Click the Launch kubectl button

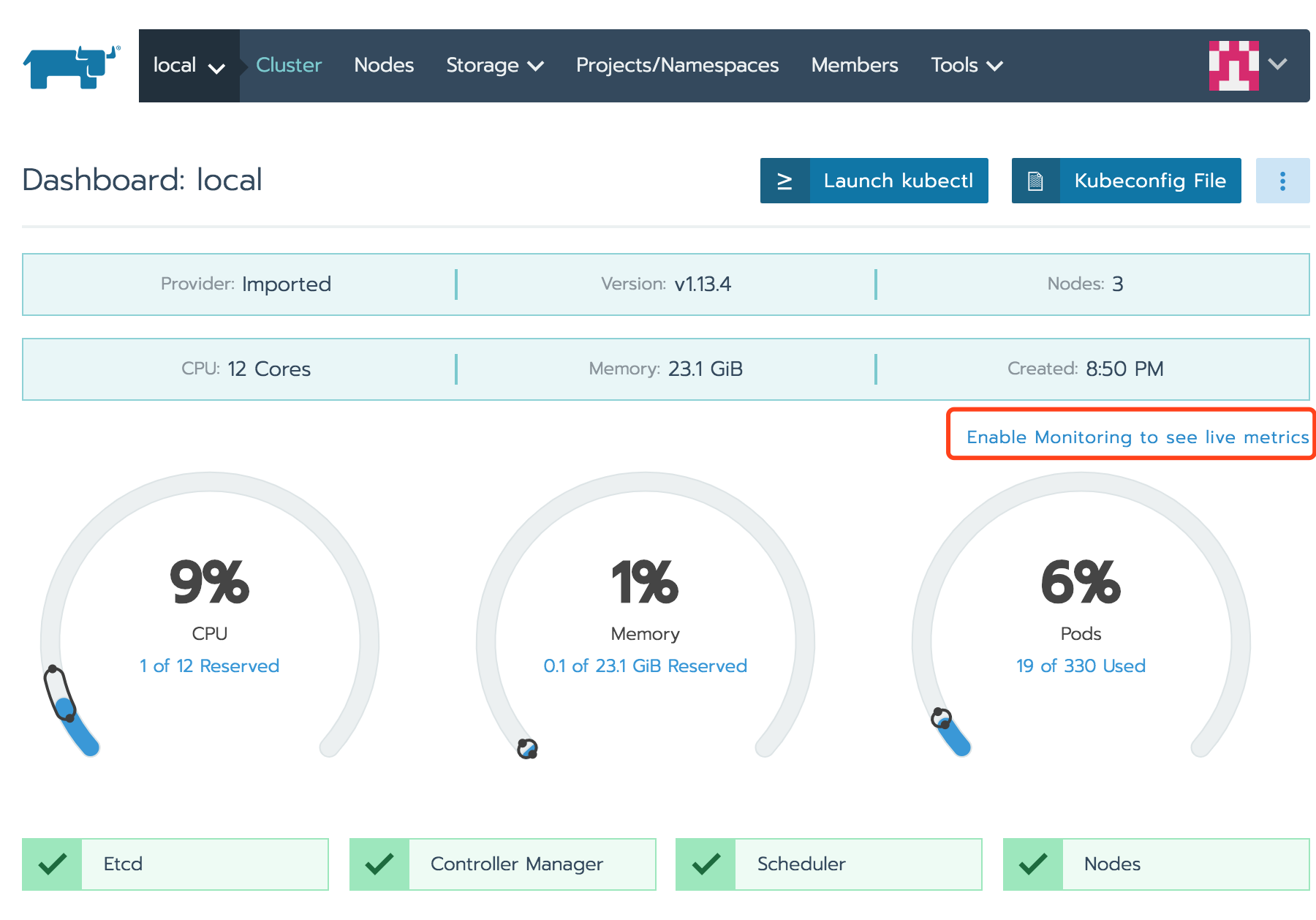874,181
